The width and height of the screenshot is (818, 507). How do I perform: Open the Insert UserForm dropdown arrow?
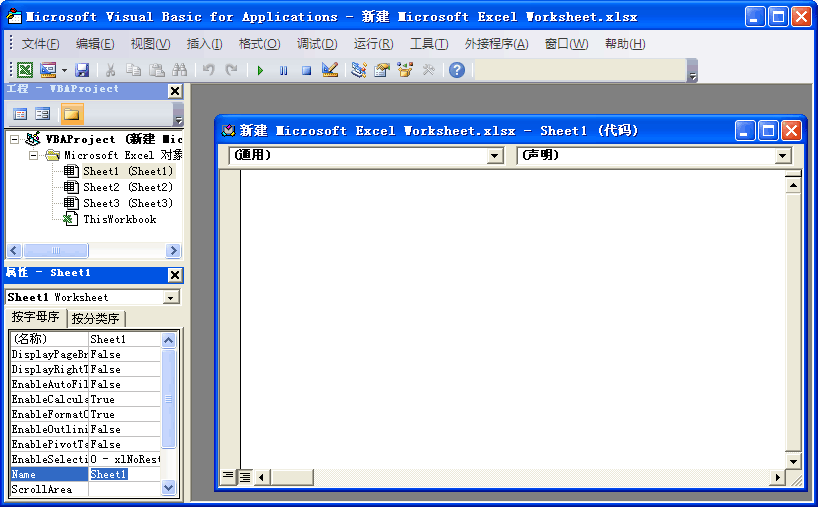pyautogui.click(x=64, y=70)
